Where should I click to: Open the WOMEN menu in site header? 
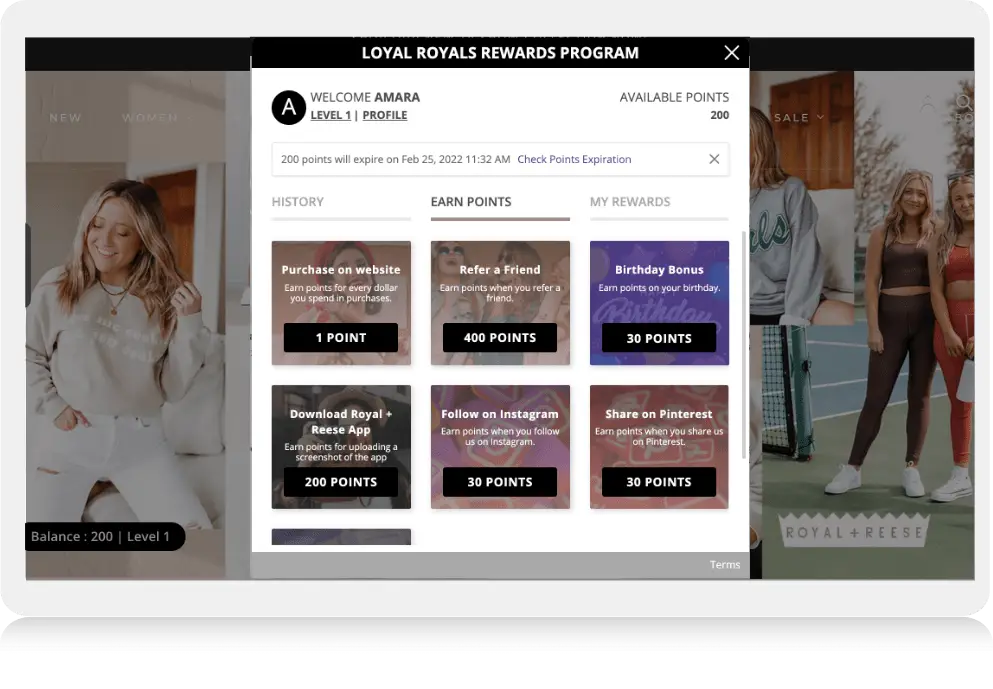(150, 118)
